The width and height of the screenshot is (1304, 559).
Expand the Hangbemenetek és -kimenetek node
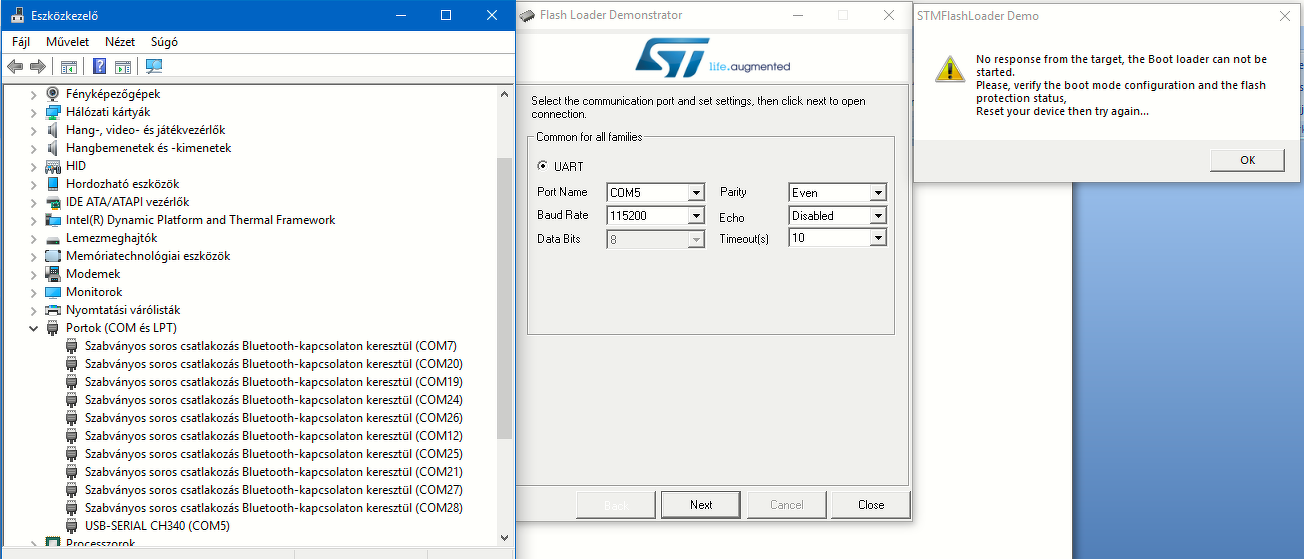[33, 148]
